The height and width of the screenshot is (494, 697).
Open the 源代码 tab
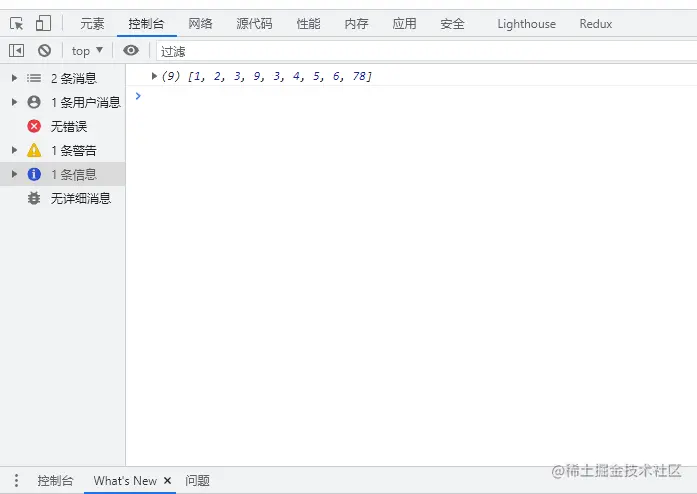coord(254,24)
